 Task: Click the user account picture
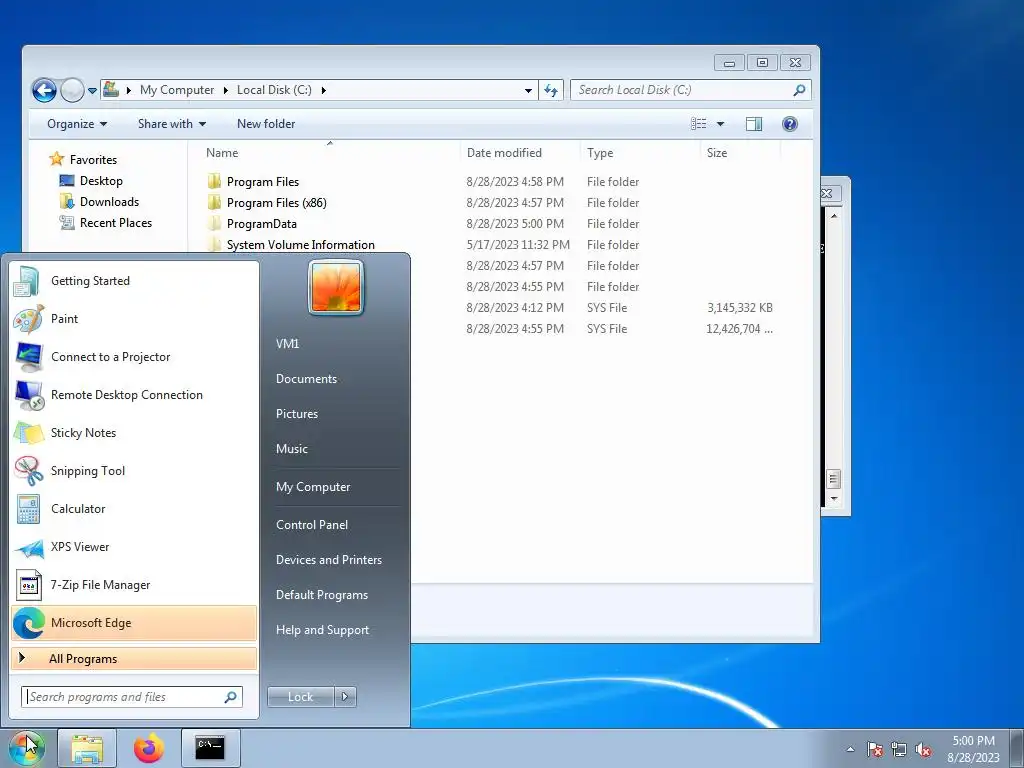(336, 287)
